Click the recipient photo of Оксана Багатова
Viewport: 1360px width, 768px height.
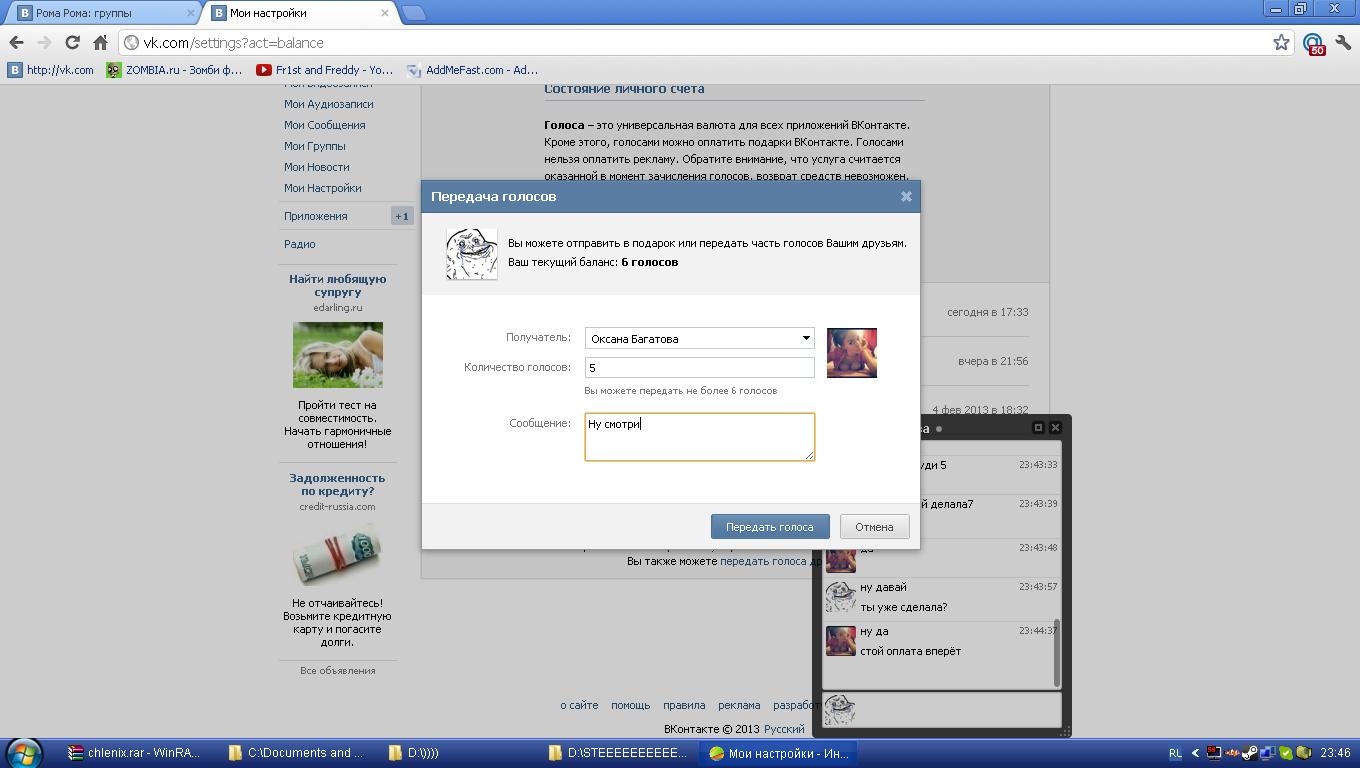coord(851,352)
